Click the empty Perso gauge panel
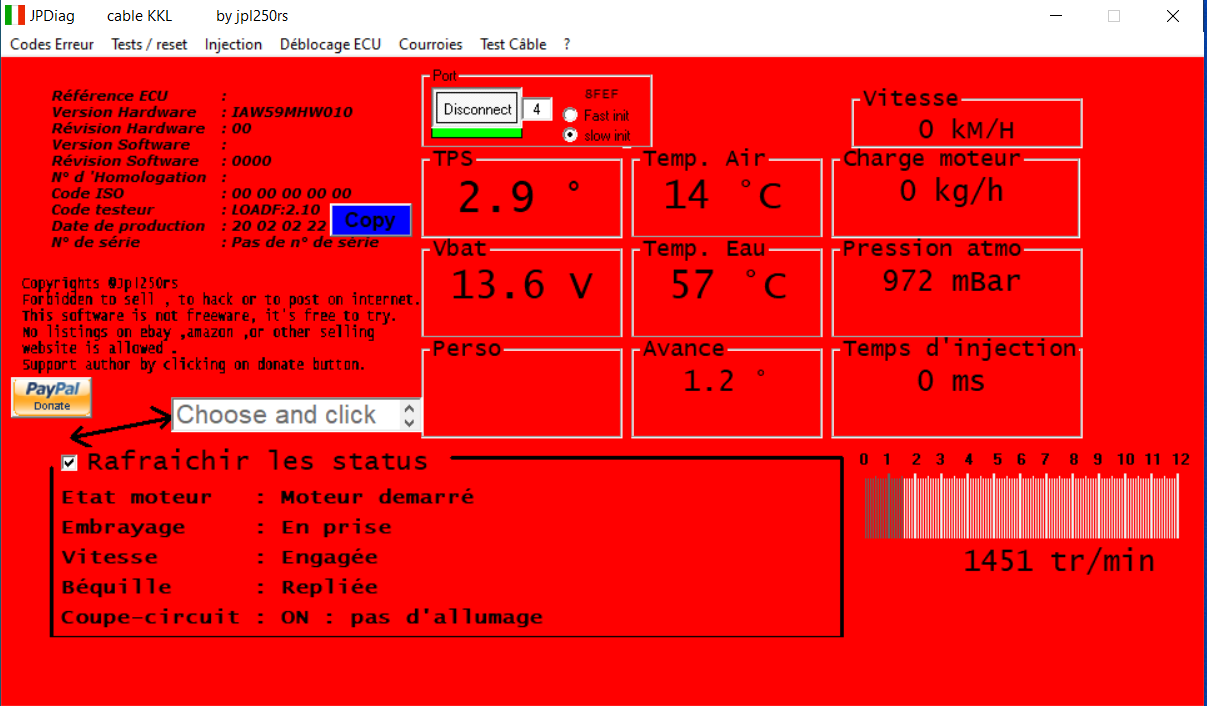 (x=523, y=395)
